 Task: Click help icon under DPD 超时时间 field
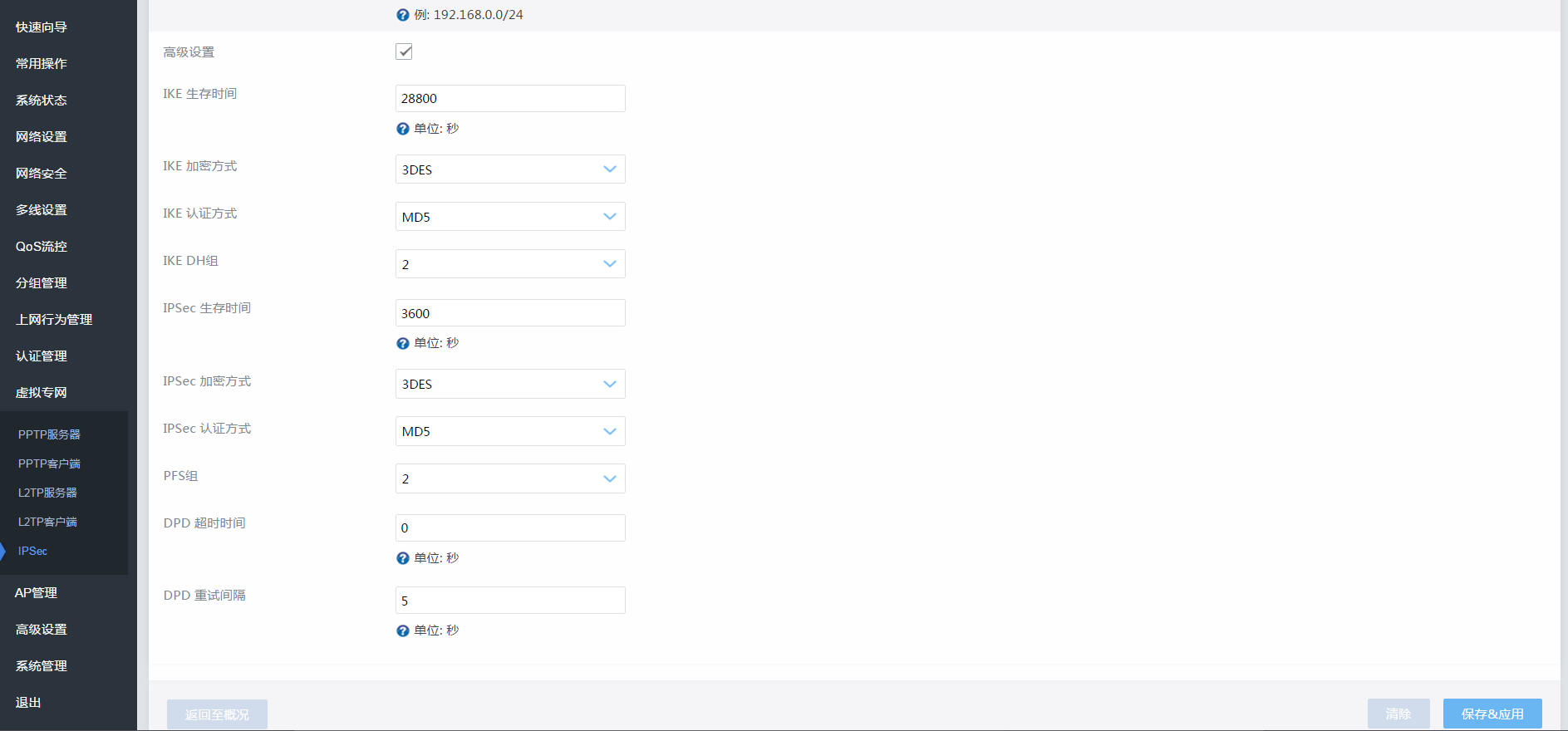click(403, 558)
